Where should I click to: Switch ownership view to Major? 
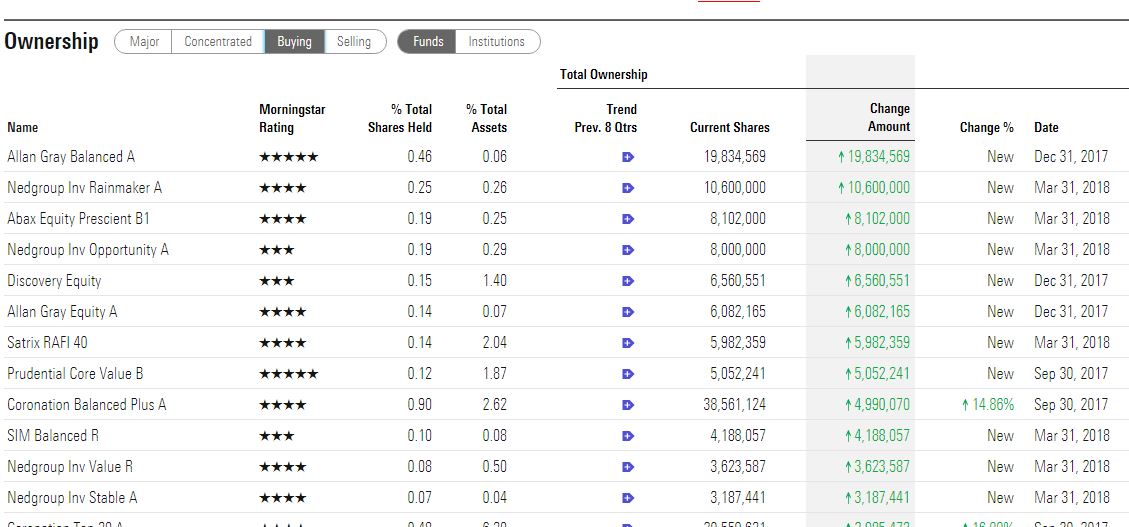(144, 42)
